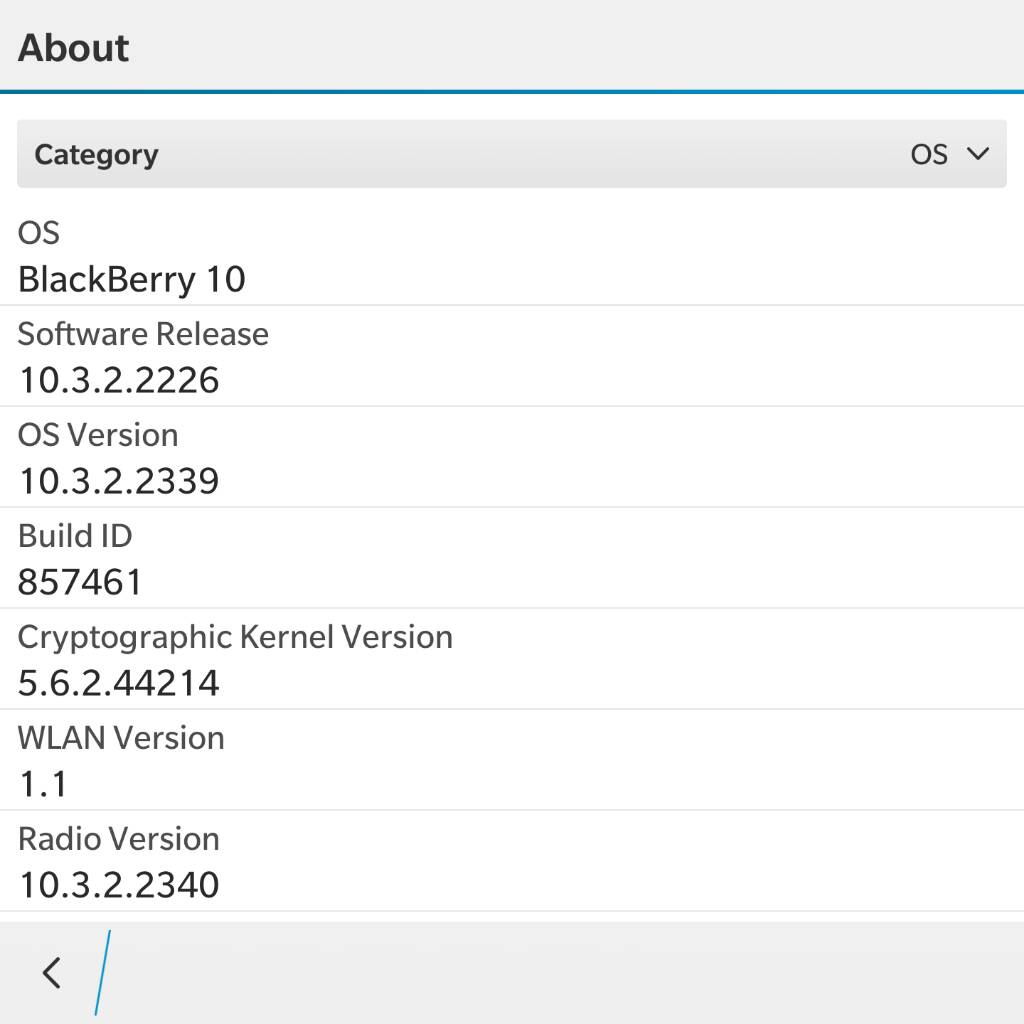
Task: Select the OS value in Category dropdown
Action: coord(928,154)
